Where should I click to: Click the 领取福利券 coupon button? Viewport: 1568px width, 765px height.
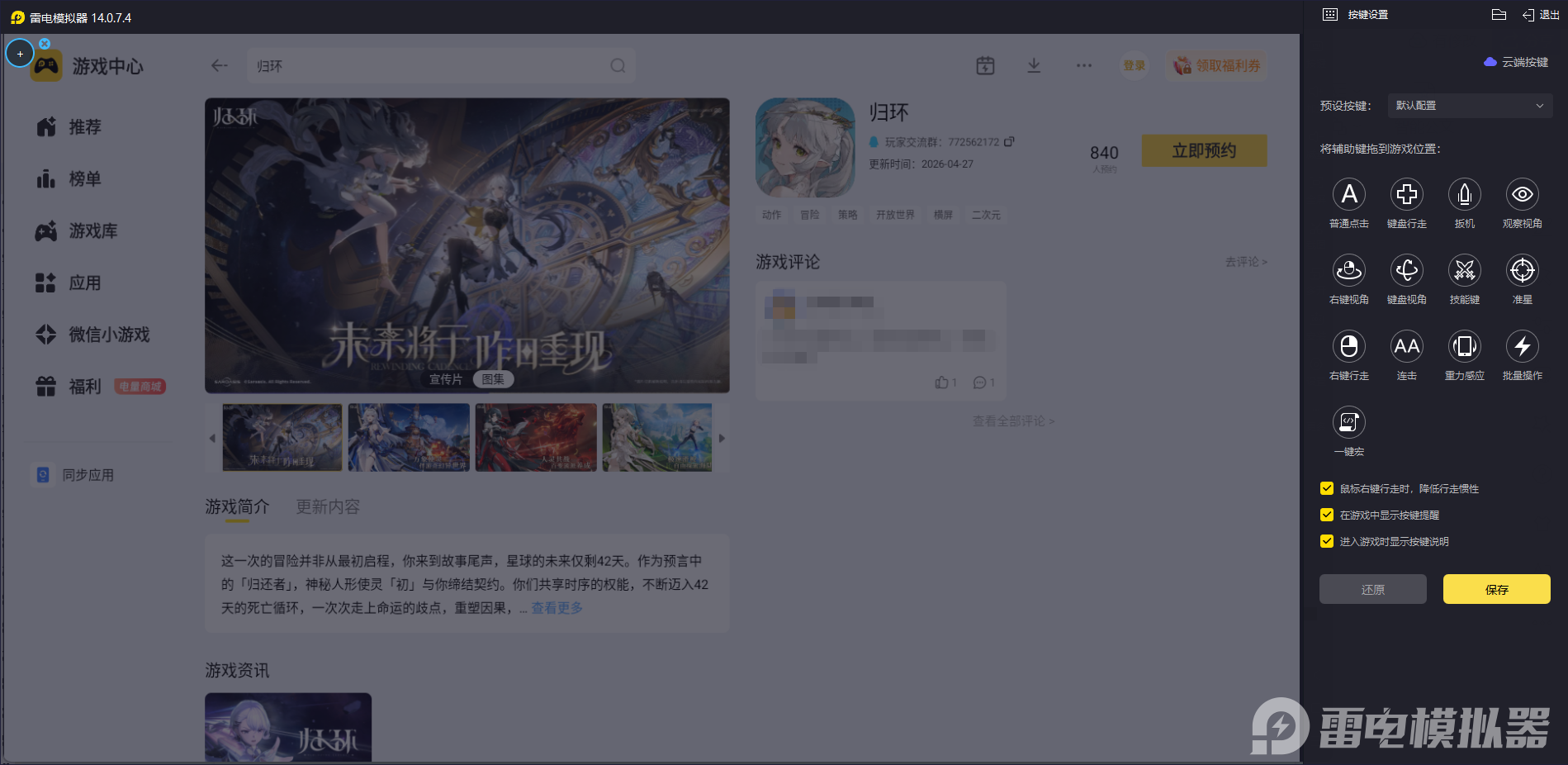click(1217, 66)
